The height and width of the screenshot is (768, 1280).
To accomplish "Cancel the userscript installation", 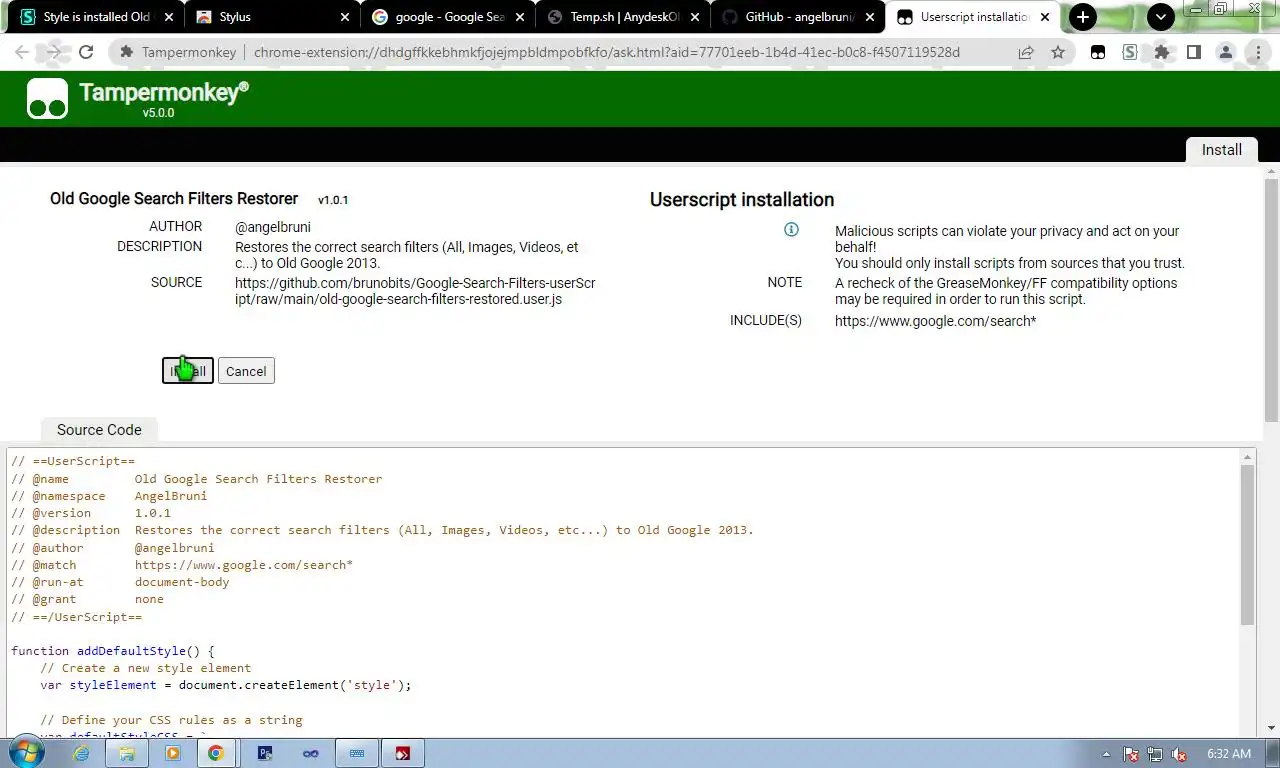I will tap(246, 371).
